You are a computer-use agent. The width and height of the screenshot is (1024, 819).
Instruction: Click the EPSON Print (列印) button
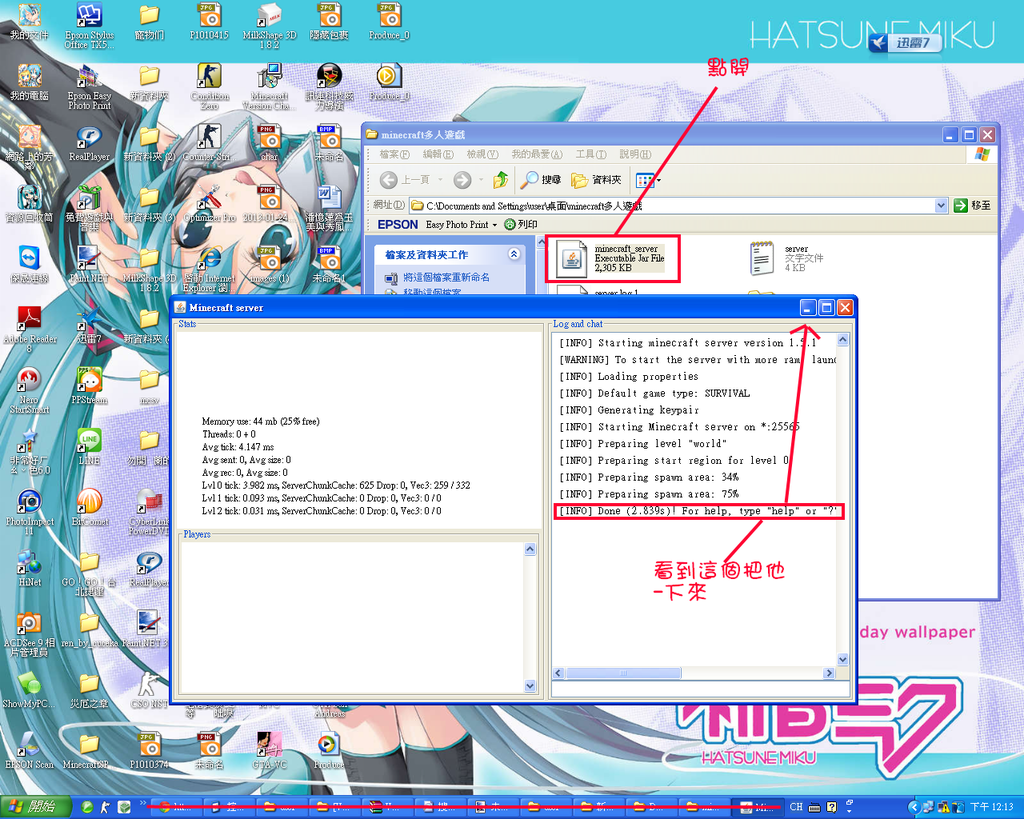tap(520, 225)
